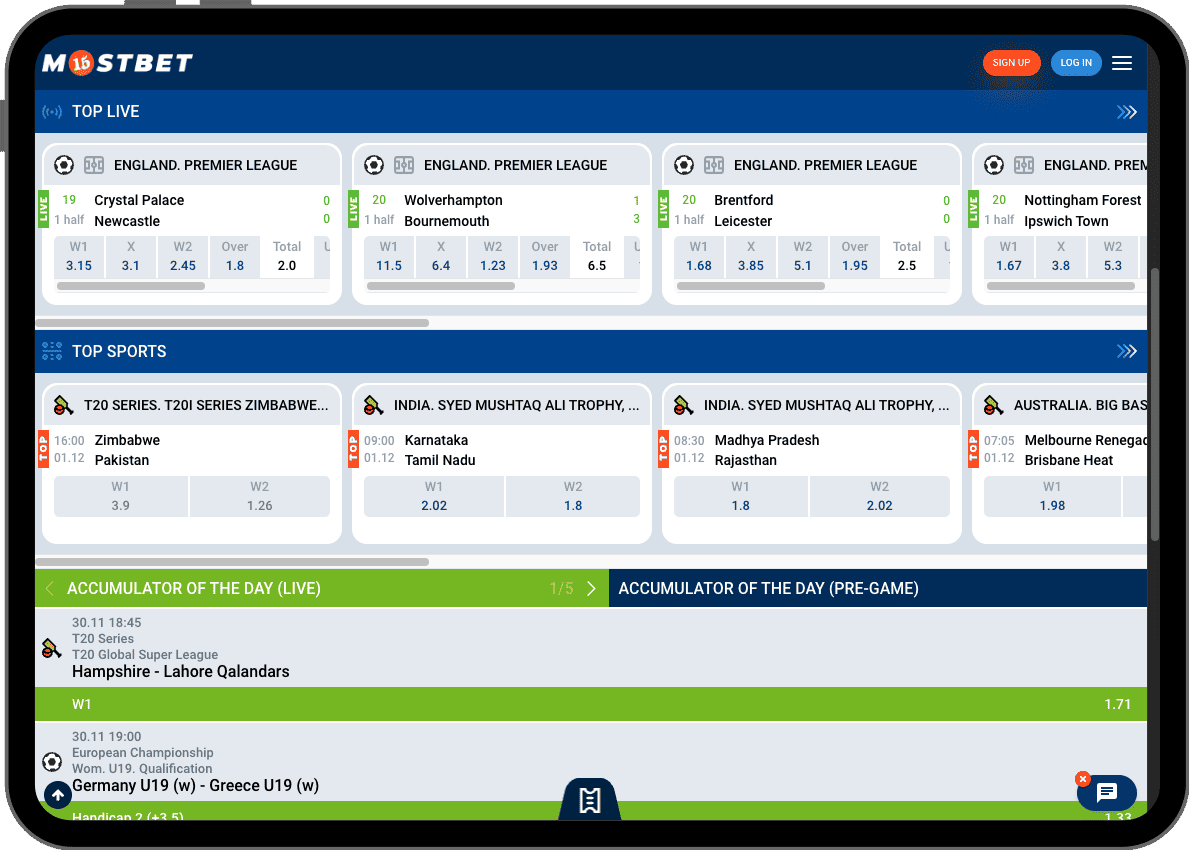The image size is (1189, 850).
Task: Expand Top Live section with arrows
Action: pos(1127,112)
